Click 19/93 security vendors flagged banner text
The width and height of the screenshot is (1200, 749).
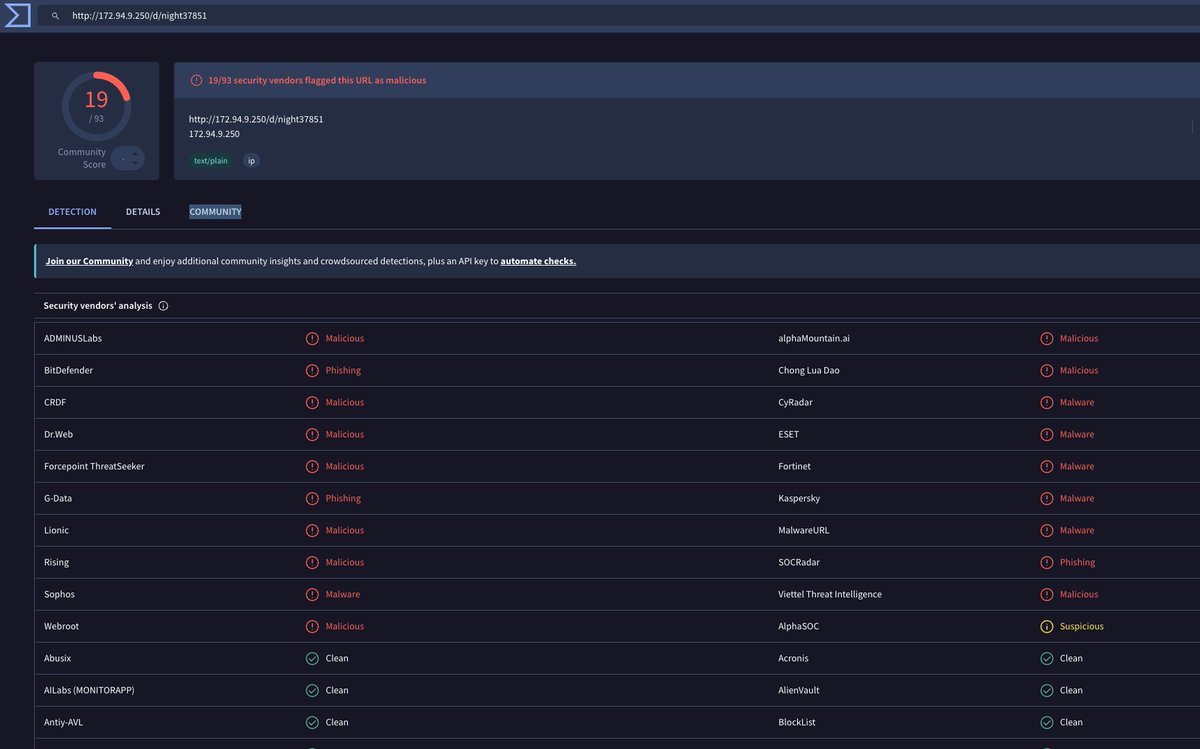pos(317,80)
